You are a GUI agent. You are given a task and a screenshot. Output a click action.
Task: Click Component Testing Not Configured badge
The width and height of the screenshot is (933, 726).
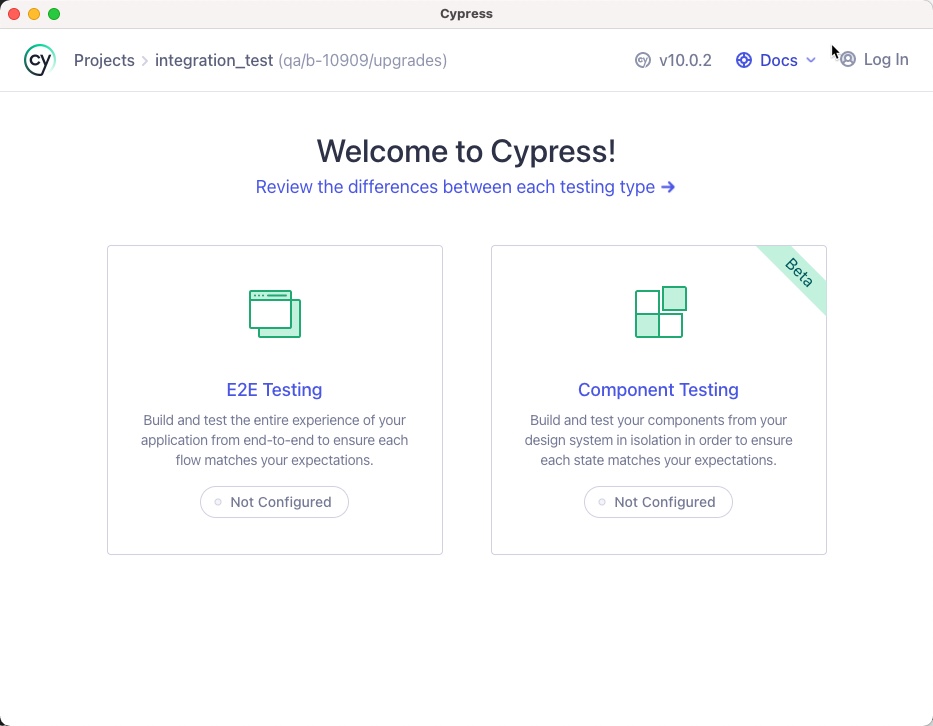coord(658,502)
